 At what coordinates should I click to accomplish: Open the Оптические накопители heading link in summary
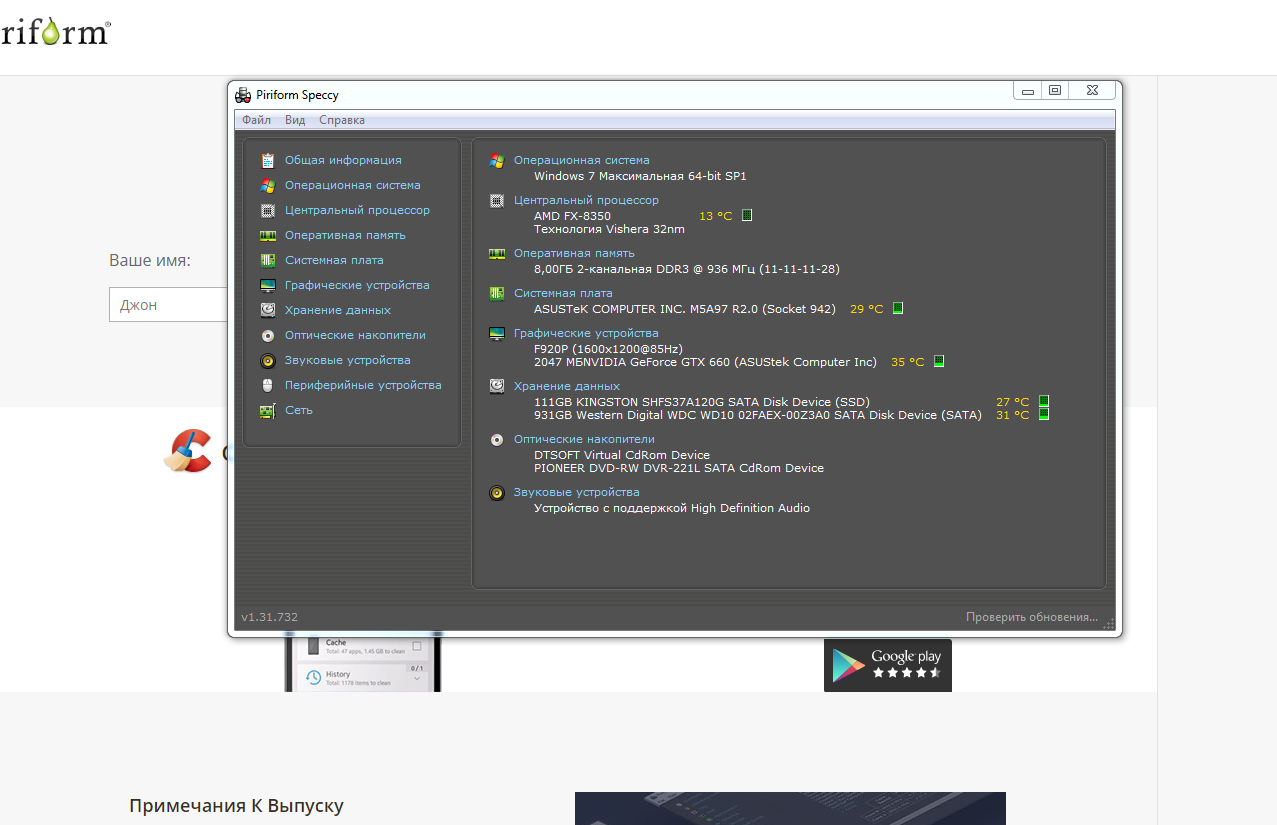click(584, 439)
